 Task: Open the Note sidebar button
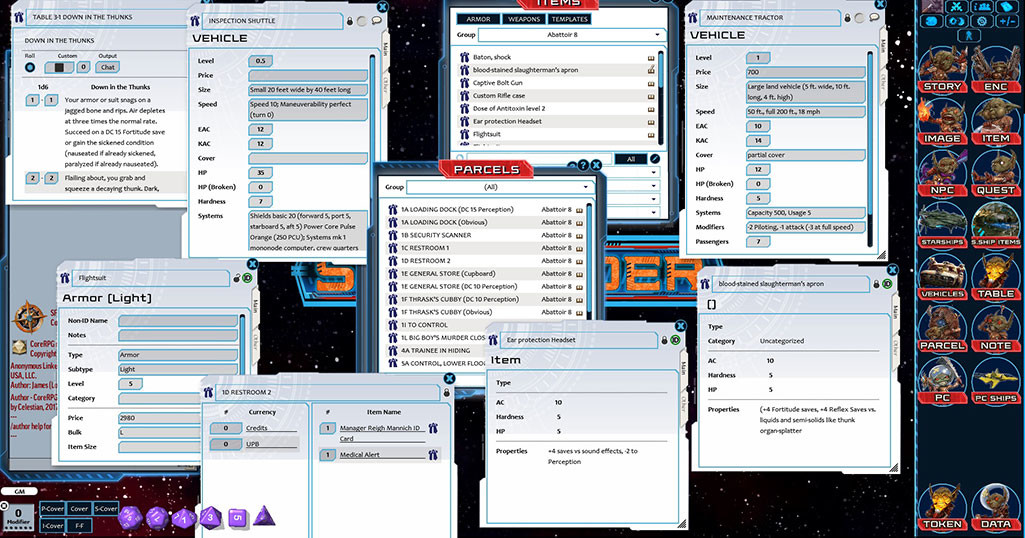(996, 328)
